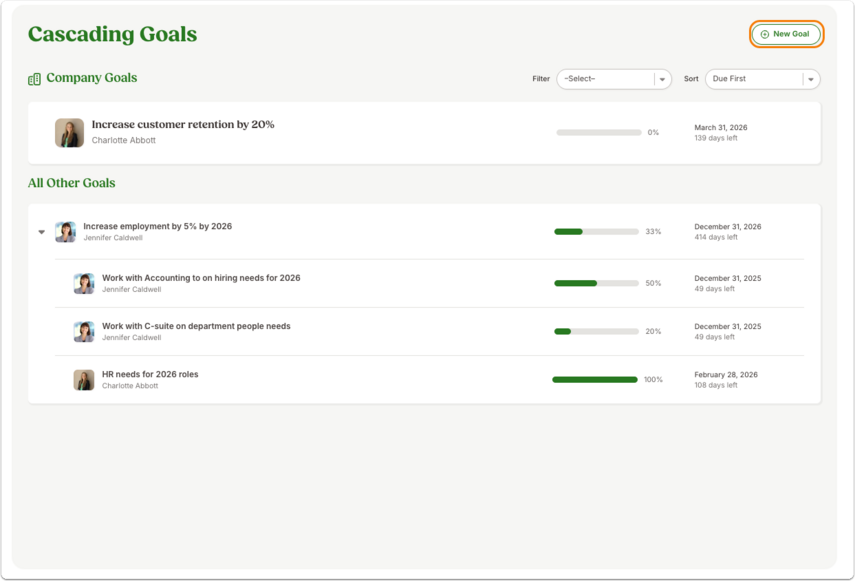Open Increase employment by 5% by 2026 goal
Screen dimensions: 855x581
158,226
